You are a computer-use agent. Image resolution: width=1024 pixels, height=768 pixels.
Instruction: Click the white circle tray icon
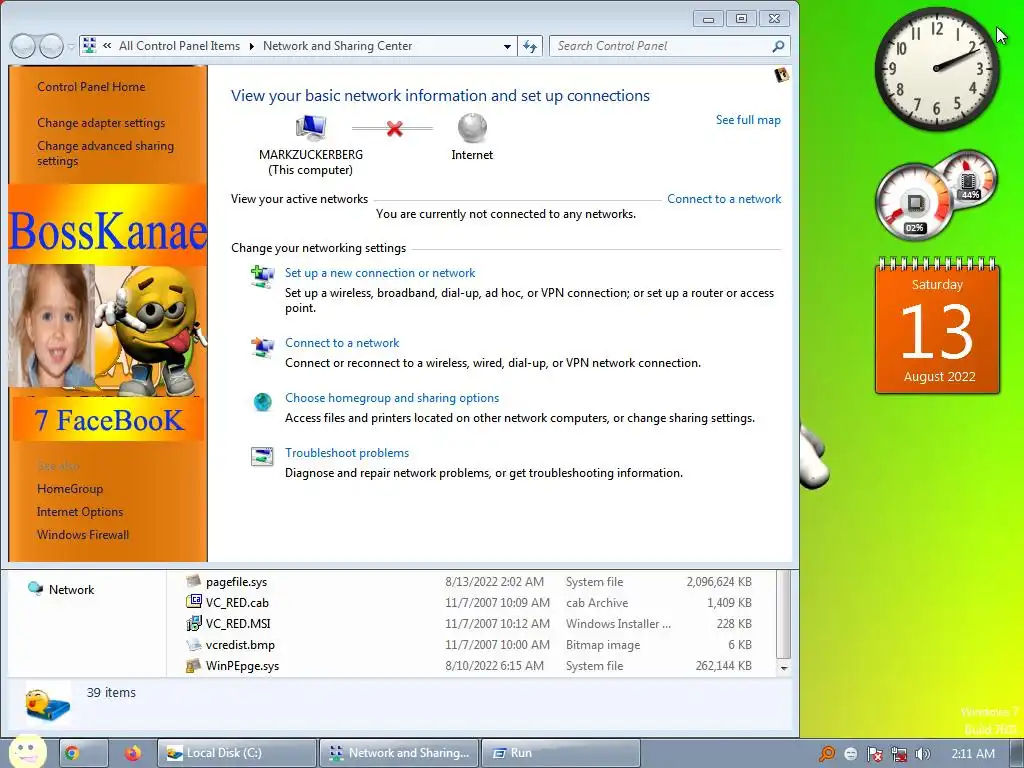(850, 754)
